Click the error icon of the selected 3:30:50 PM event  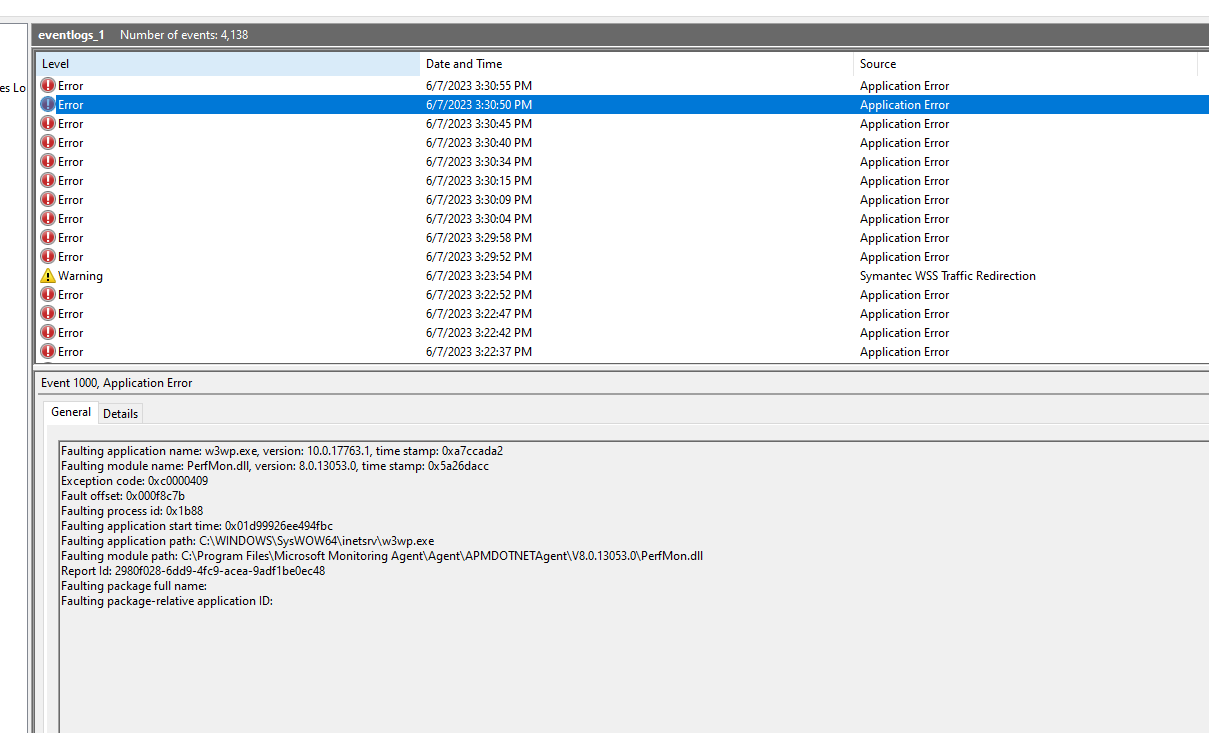(48, 105)
